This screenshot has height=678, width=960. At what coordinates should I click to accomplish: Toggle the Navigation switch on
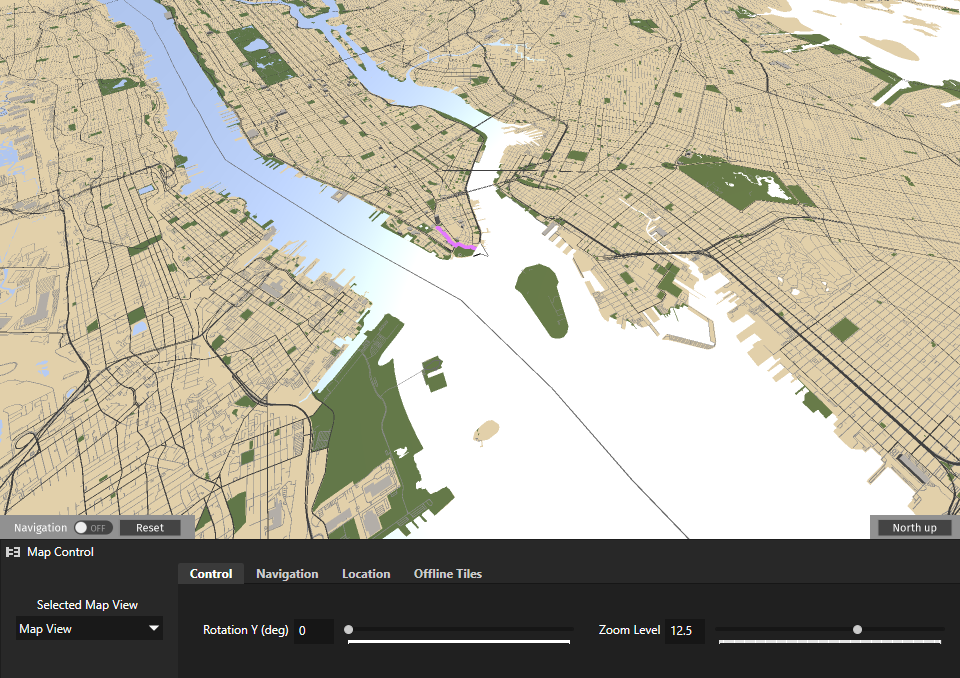[93, 528]
